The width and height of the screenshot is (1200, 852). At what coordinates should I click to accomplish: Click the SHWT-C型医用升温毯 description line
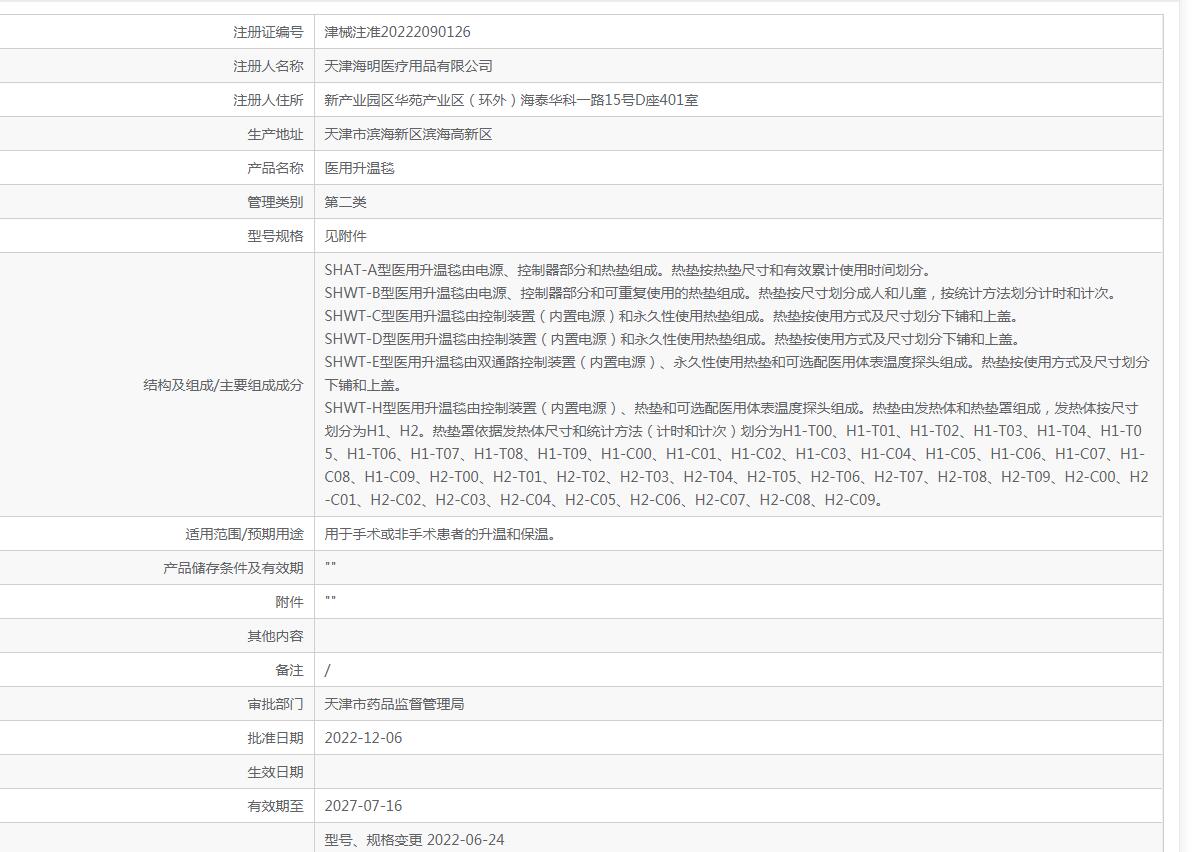(x=672, y=316)
